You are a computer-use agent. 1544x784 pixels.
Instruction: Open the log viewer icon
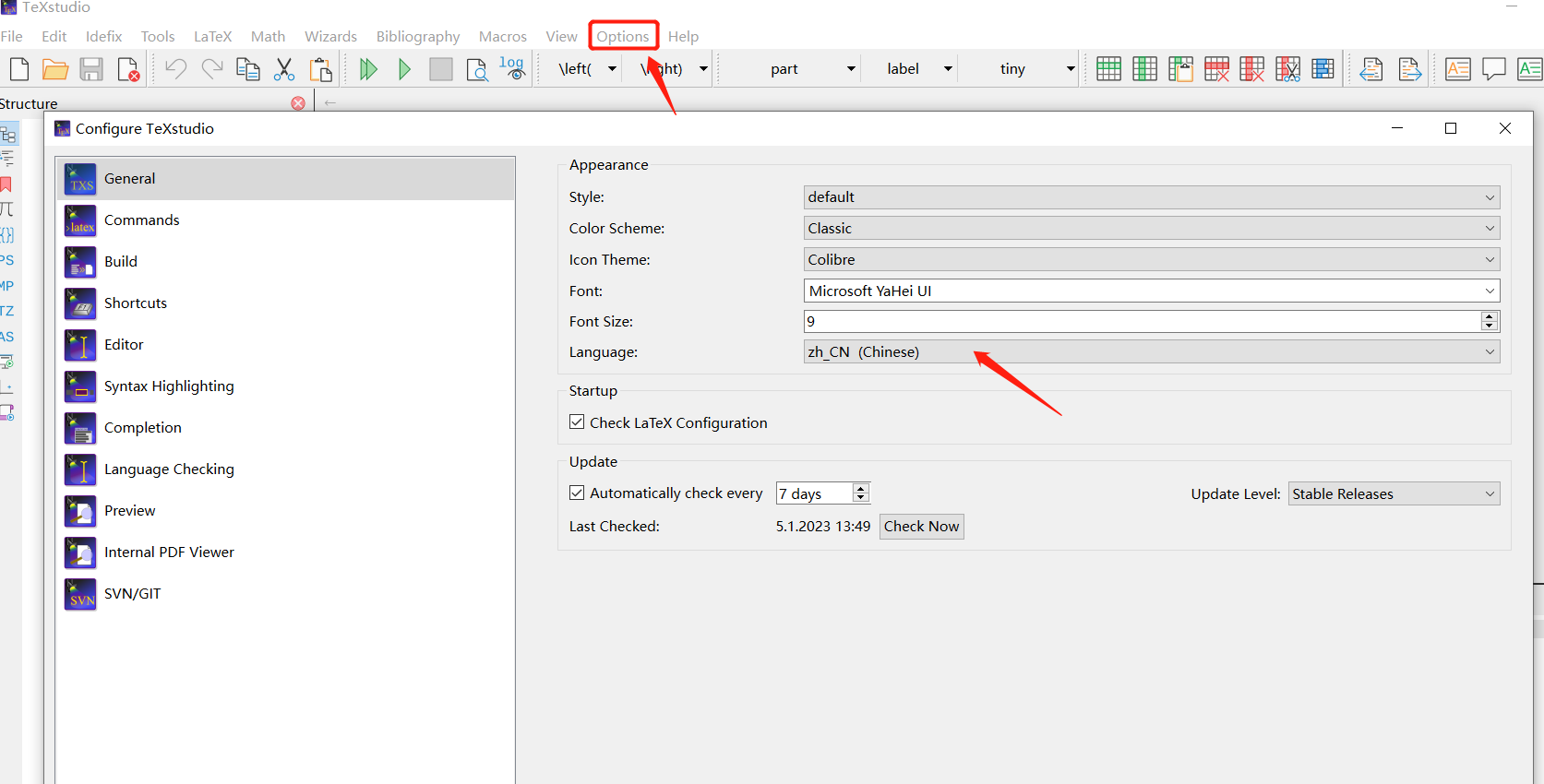pos(512,69)
